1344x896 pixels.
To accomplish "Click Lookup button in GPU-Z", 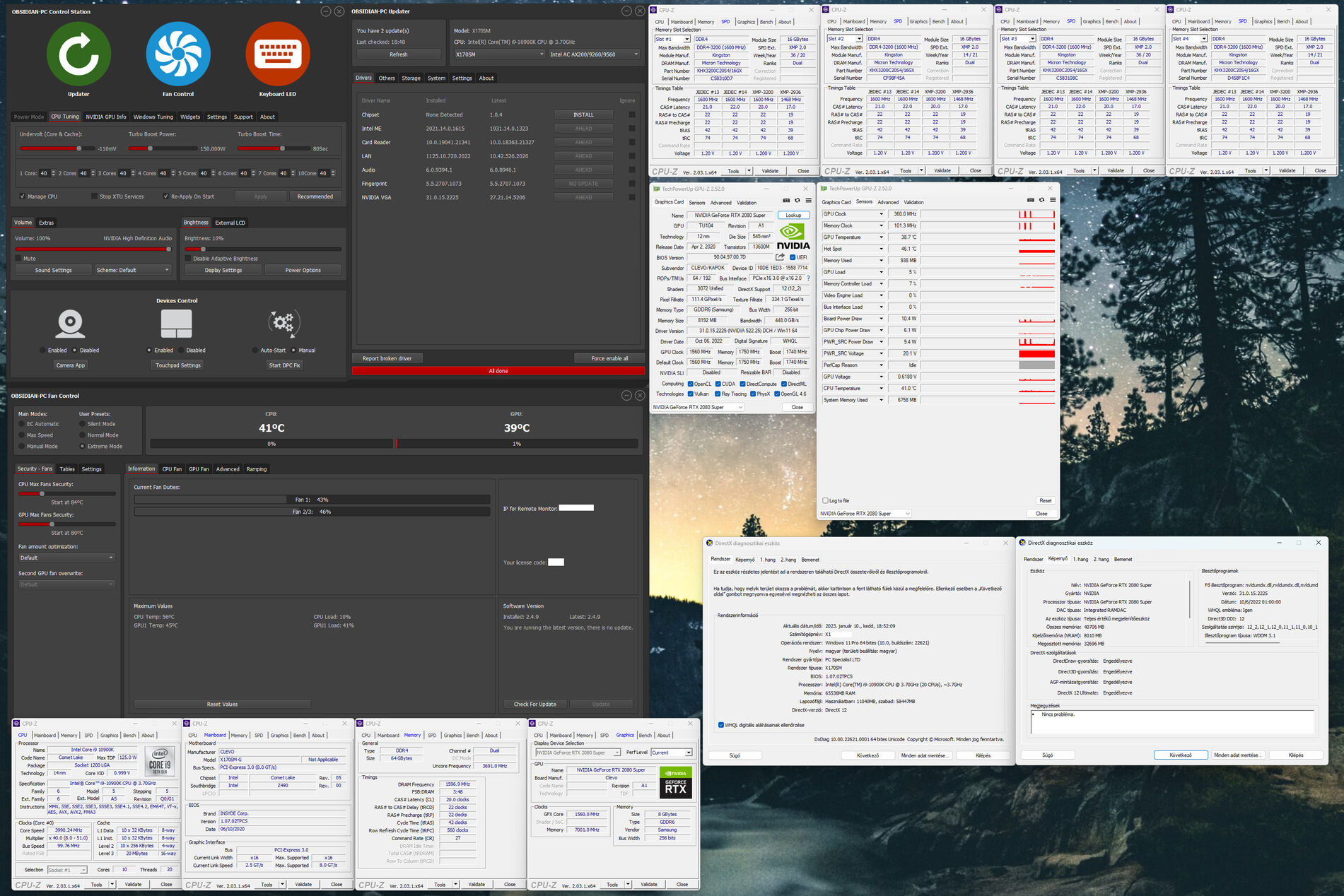I will [x=794, y=216].
